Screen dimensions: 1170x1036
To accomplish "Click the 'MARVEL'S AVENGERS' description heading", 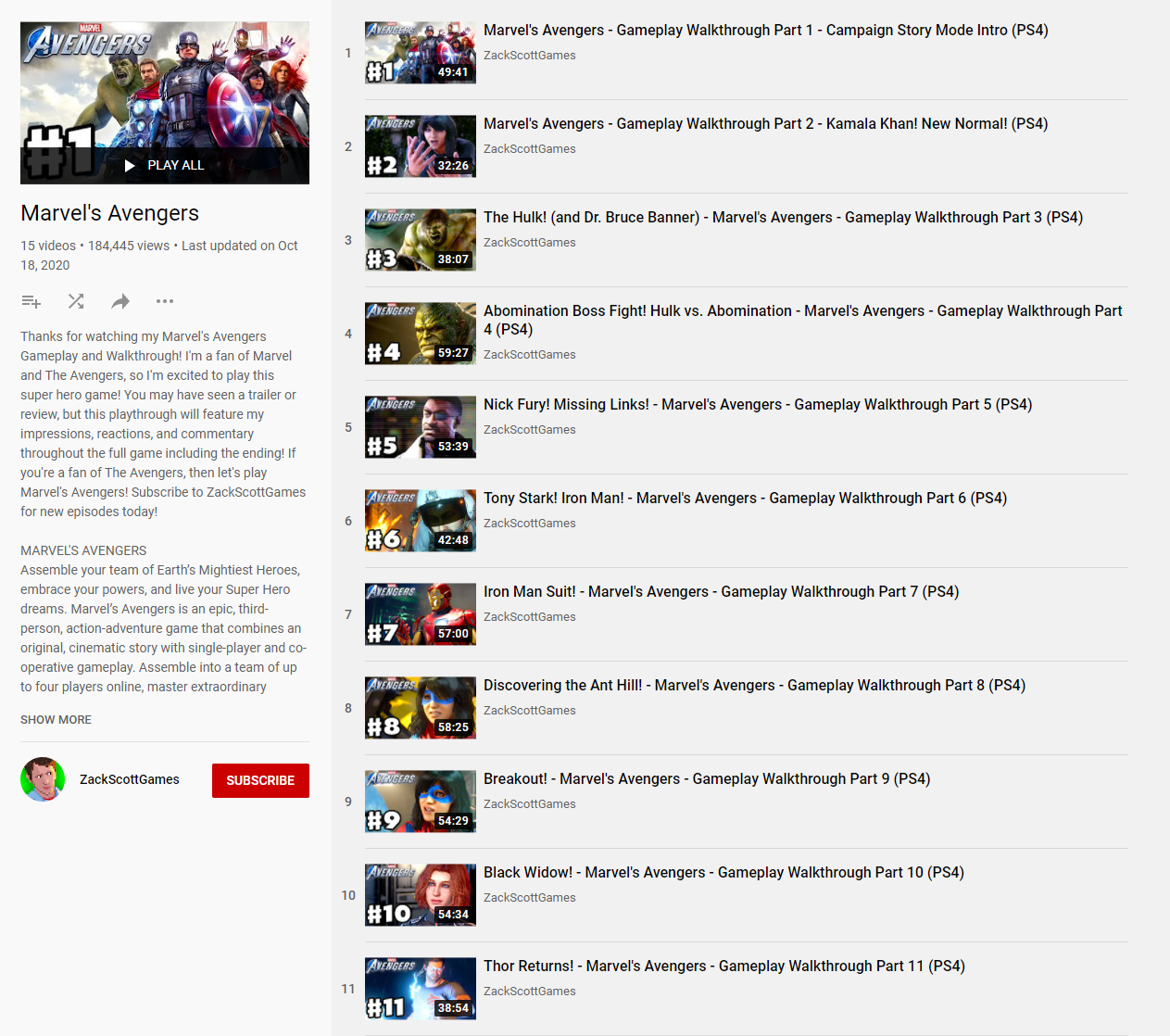I will point(83,550).
